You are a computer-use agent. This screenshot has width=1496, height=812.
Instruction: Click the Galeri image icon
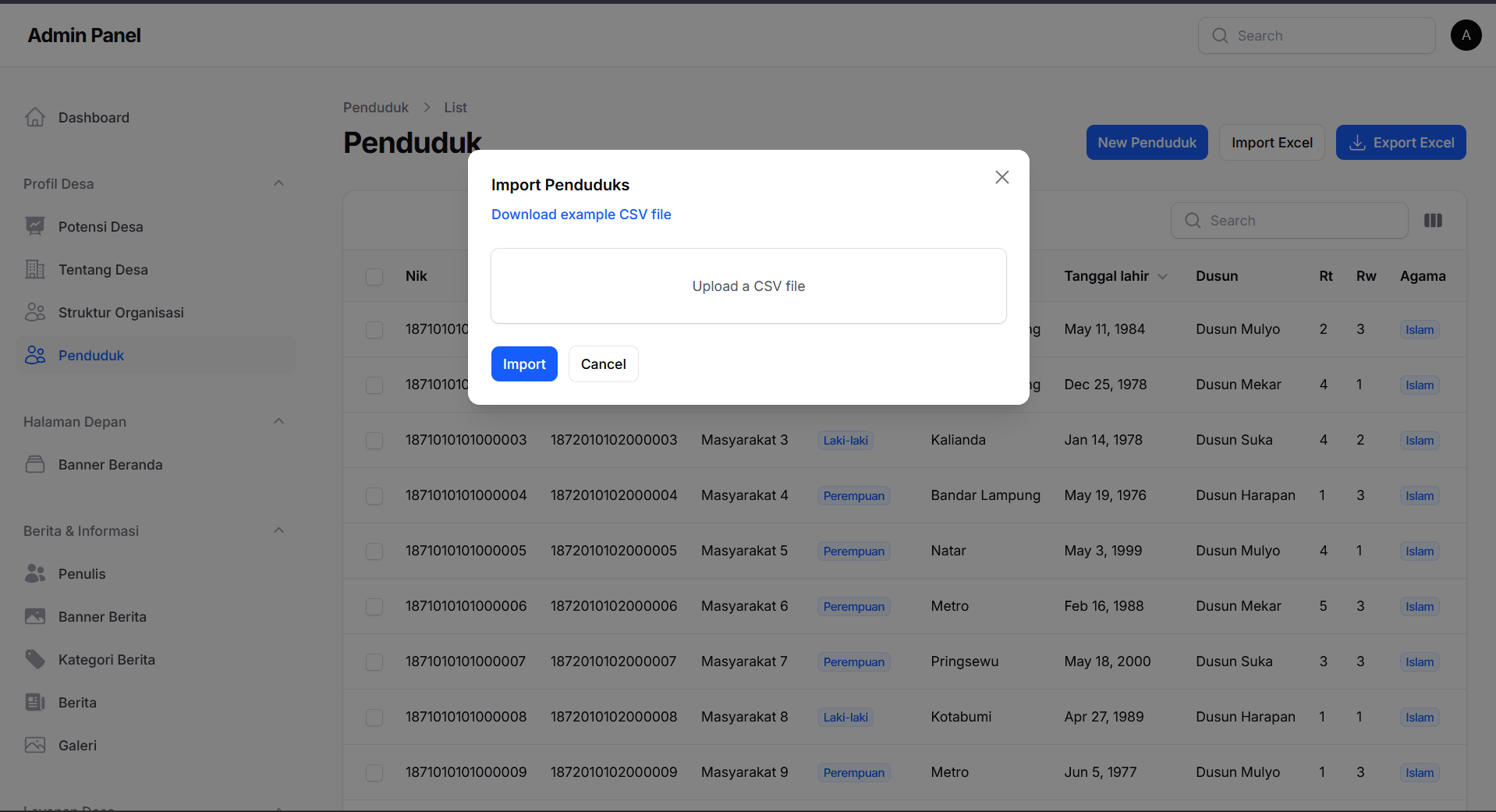pyautogui.click(x=35, y=745)
